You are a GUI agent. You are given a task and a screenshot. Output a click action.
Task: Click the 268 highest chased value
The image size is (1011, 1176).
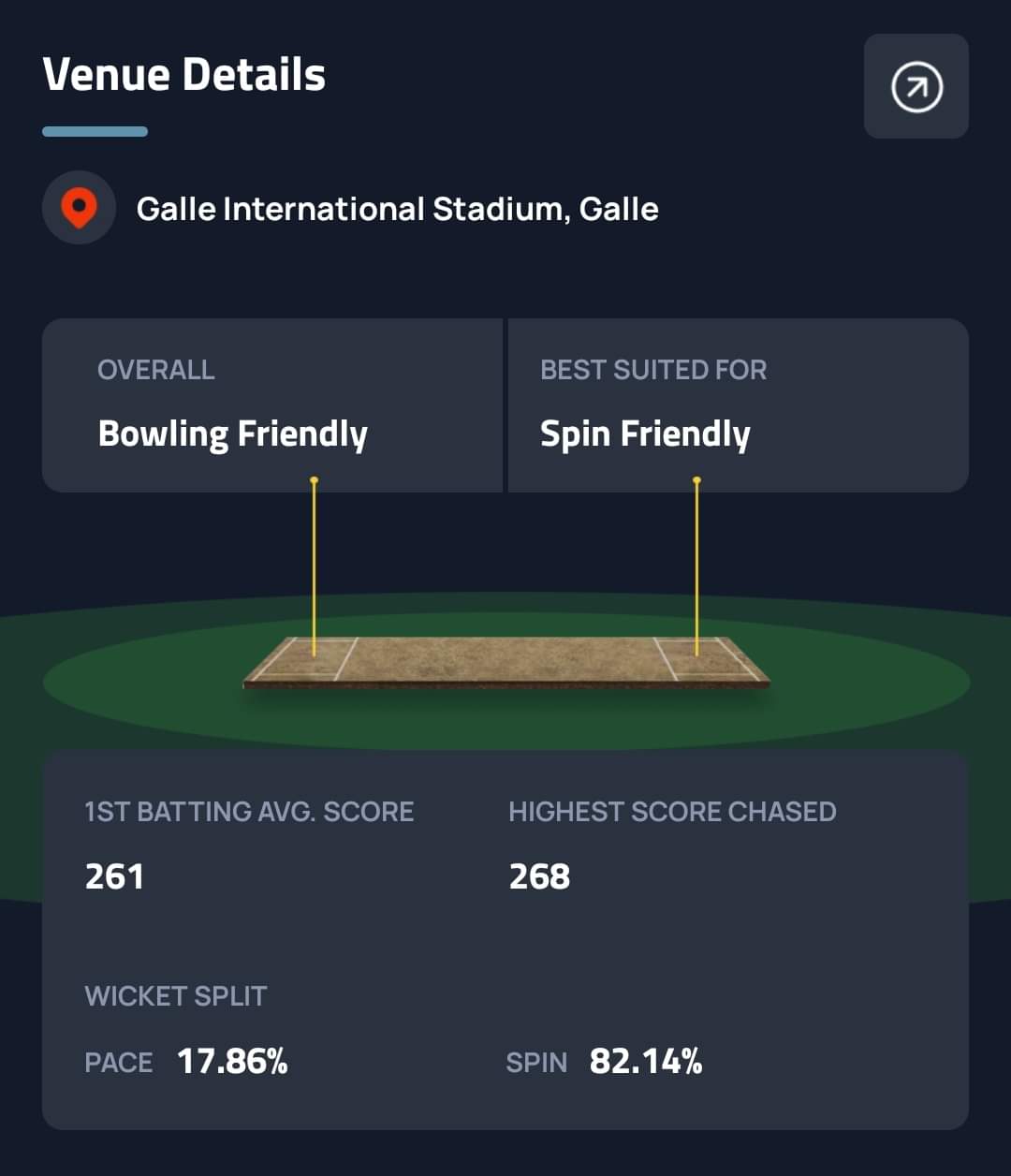[539, 877]
